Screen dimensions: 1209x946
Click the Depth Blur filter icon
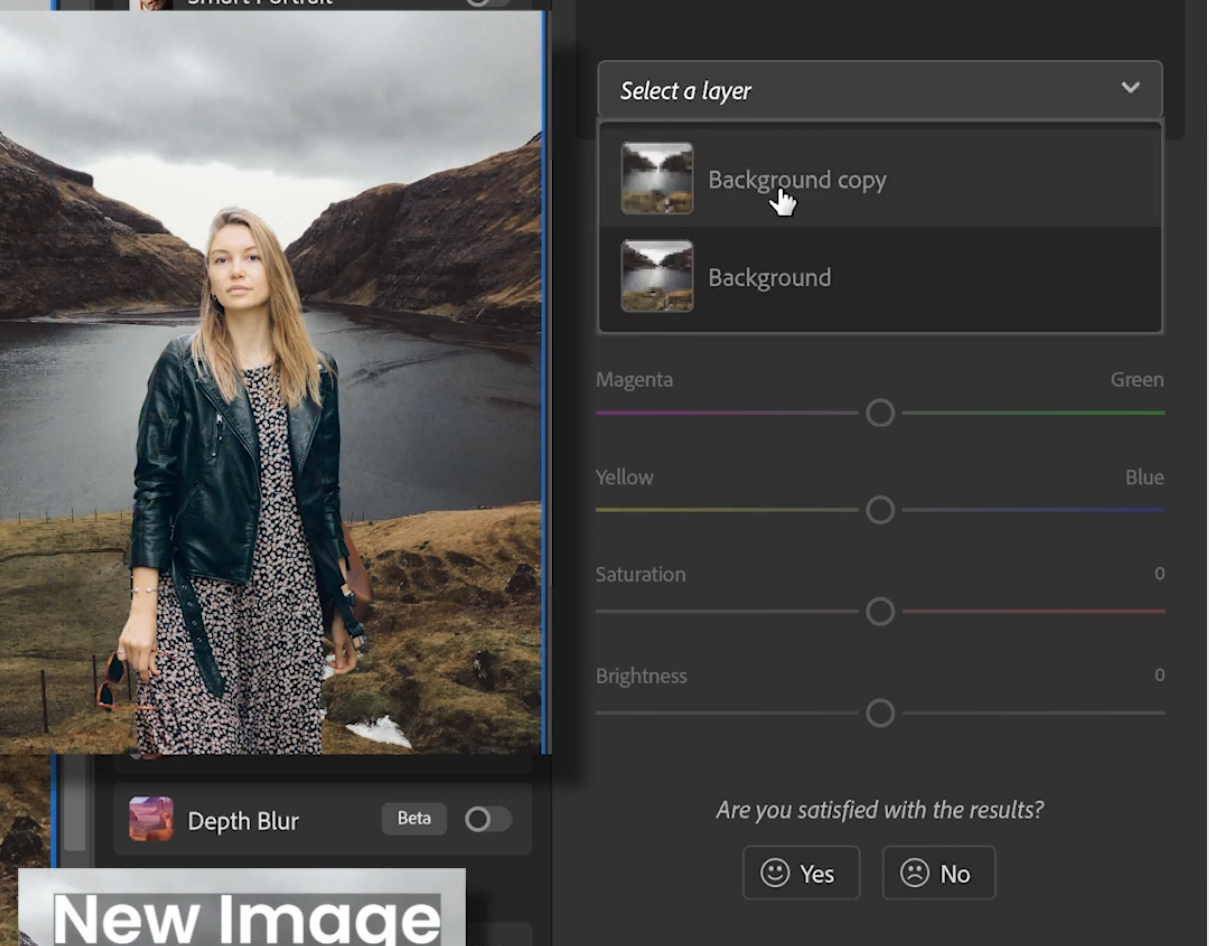click(x=151, y=819)
